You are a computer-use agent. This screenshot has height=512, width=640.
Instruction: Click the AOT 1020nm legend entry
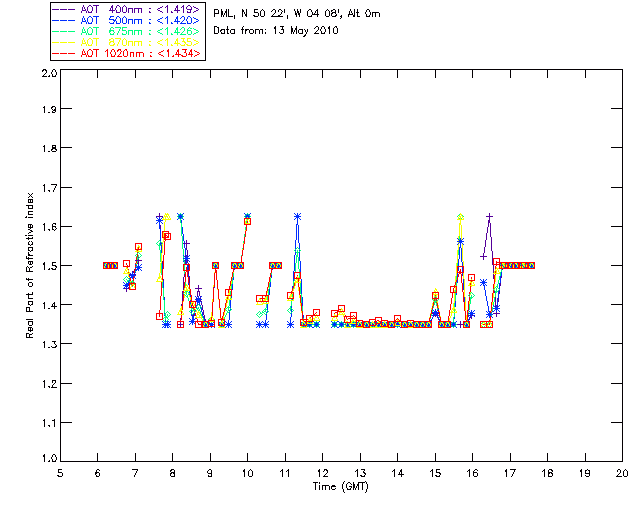(127, 53)
